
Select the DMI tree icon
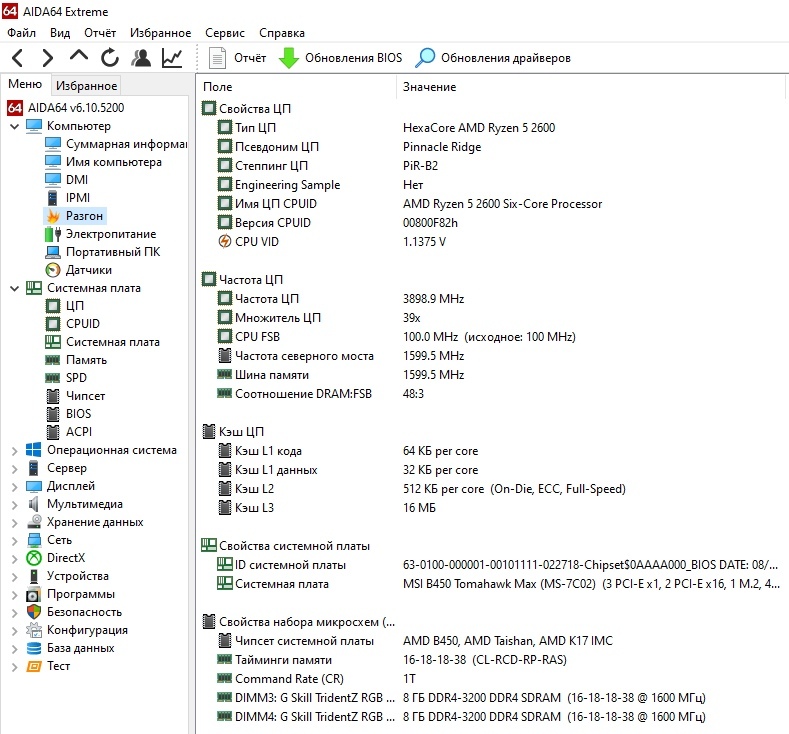pyautogui.click(x=53, y=180)
